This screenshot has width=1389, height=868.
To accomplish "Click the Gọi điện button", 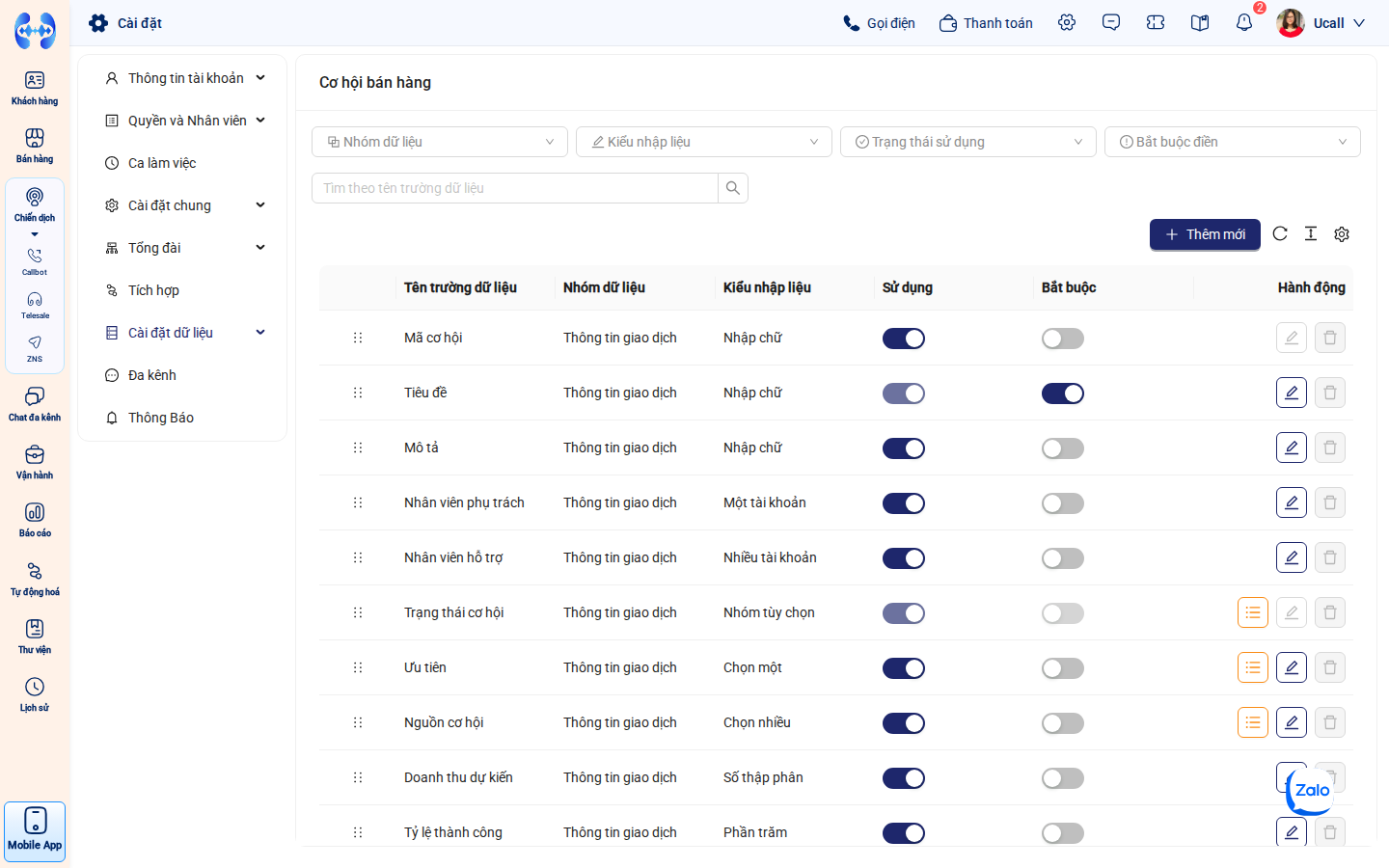I will [x=879, y=23].
